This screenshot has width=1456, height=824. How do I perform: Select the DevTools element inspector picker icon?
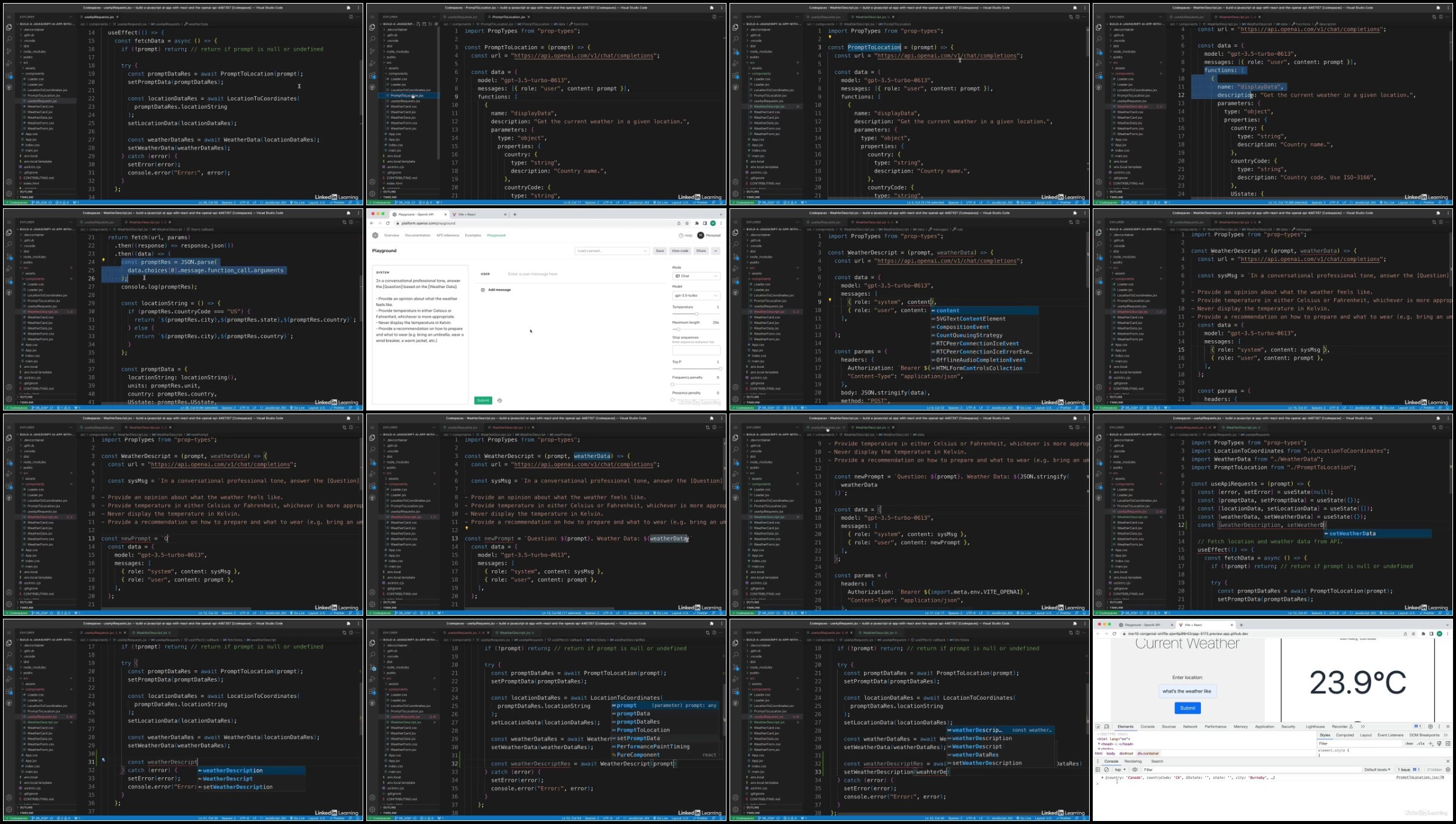pos(1098,727)
